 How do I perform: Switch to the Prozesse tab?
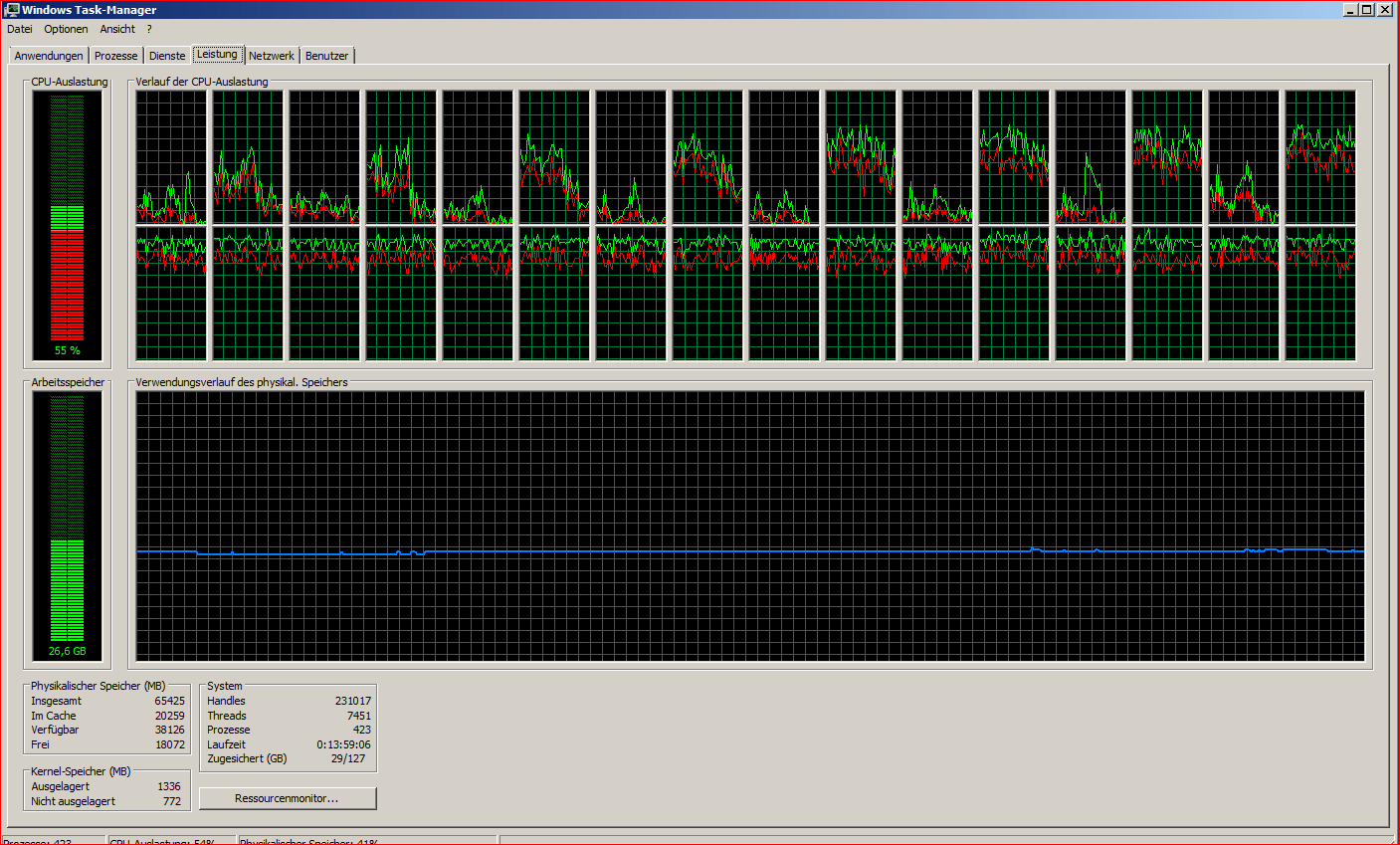116,56
